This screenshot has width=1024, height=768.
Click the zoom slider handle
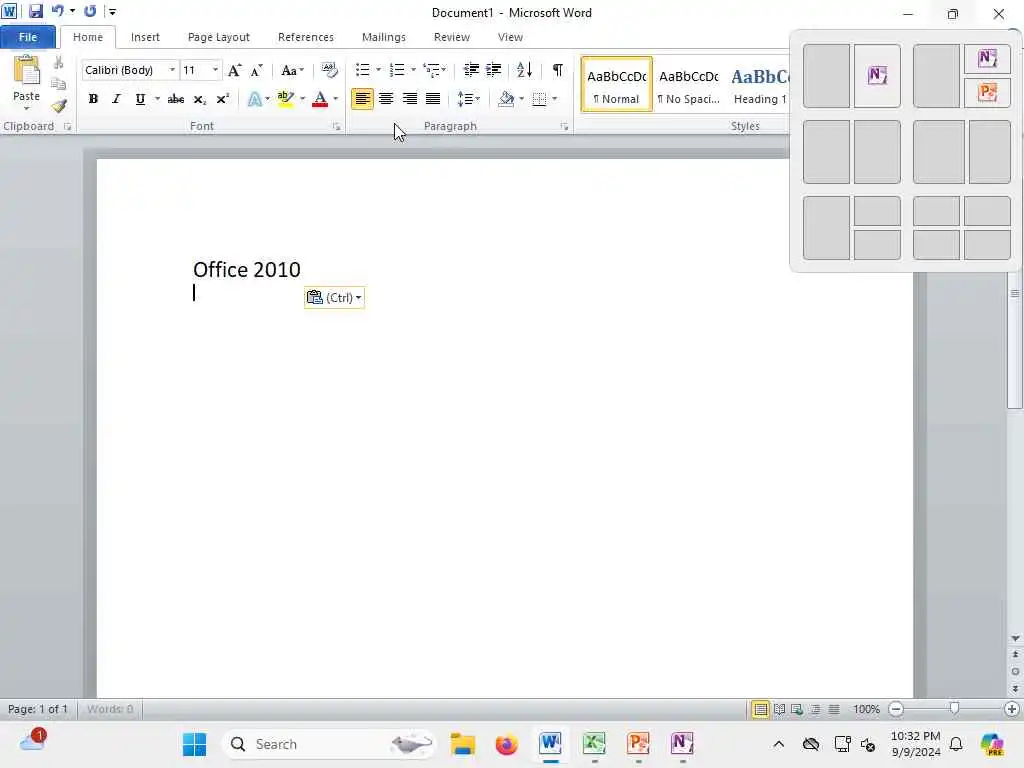click(x=954, y=709)
